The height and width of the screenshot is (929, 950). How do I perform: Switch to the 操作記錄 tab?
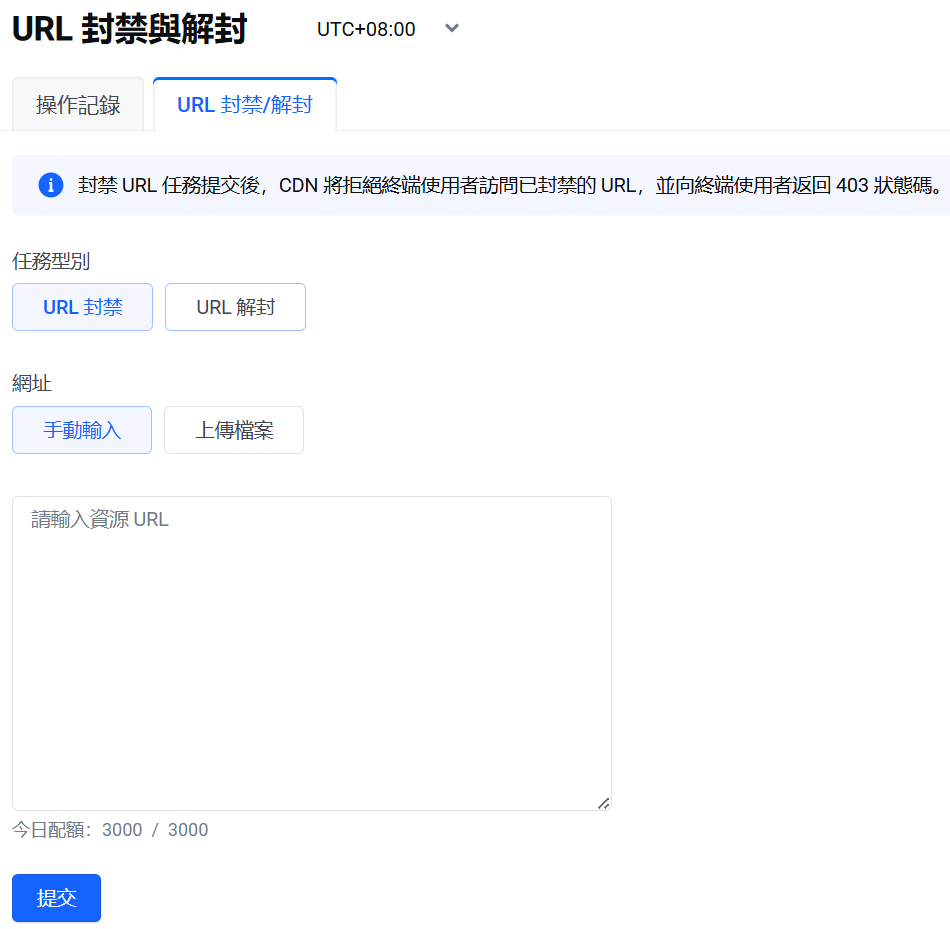(78, 105)
